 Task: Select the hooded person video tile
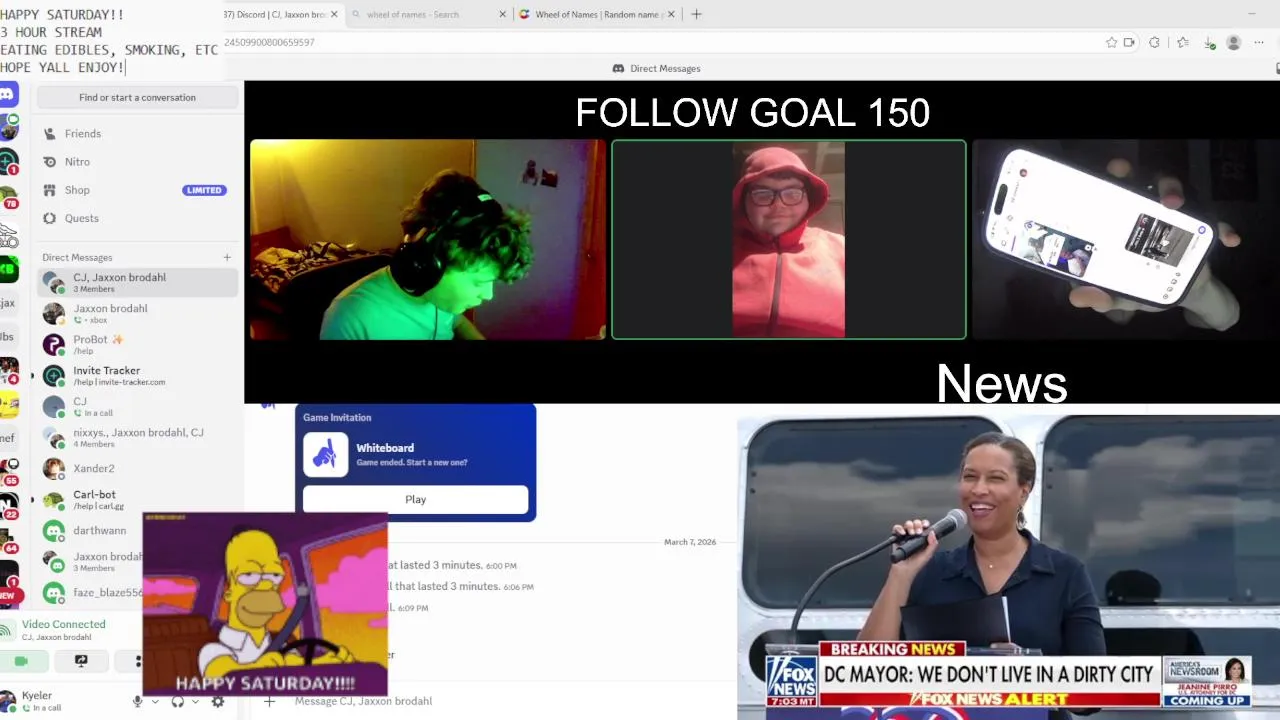pyautogui.click(x=789, y=240)
